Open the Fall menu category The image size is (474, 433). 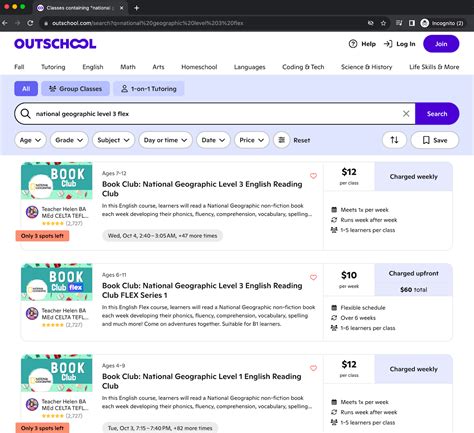[x=19, y=67]
